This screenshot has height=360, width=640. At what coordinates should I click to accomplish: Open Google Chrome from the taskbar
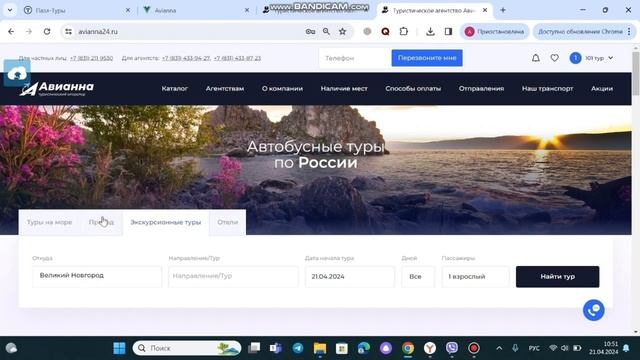(408, 348)
